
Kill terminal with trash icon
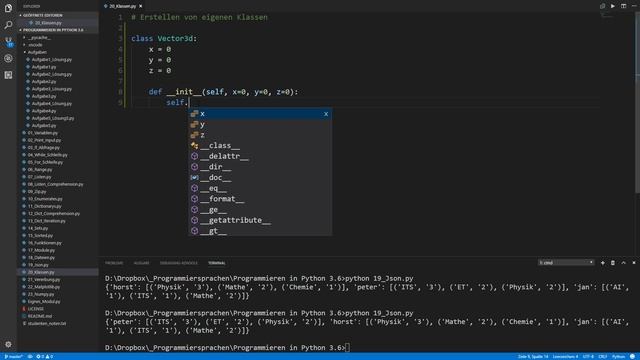point(613,263)
